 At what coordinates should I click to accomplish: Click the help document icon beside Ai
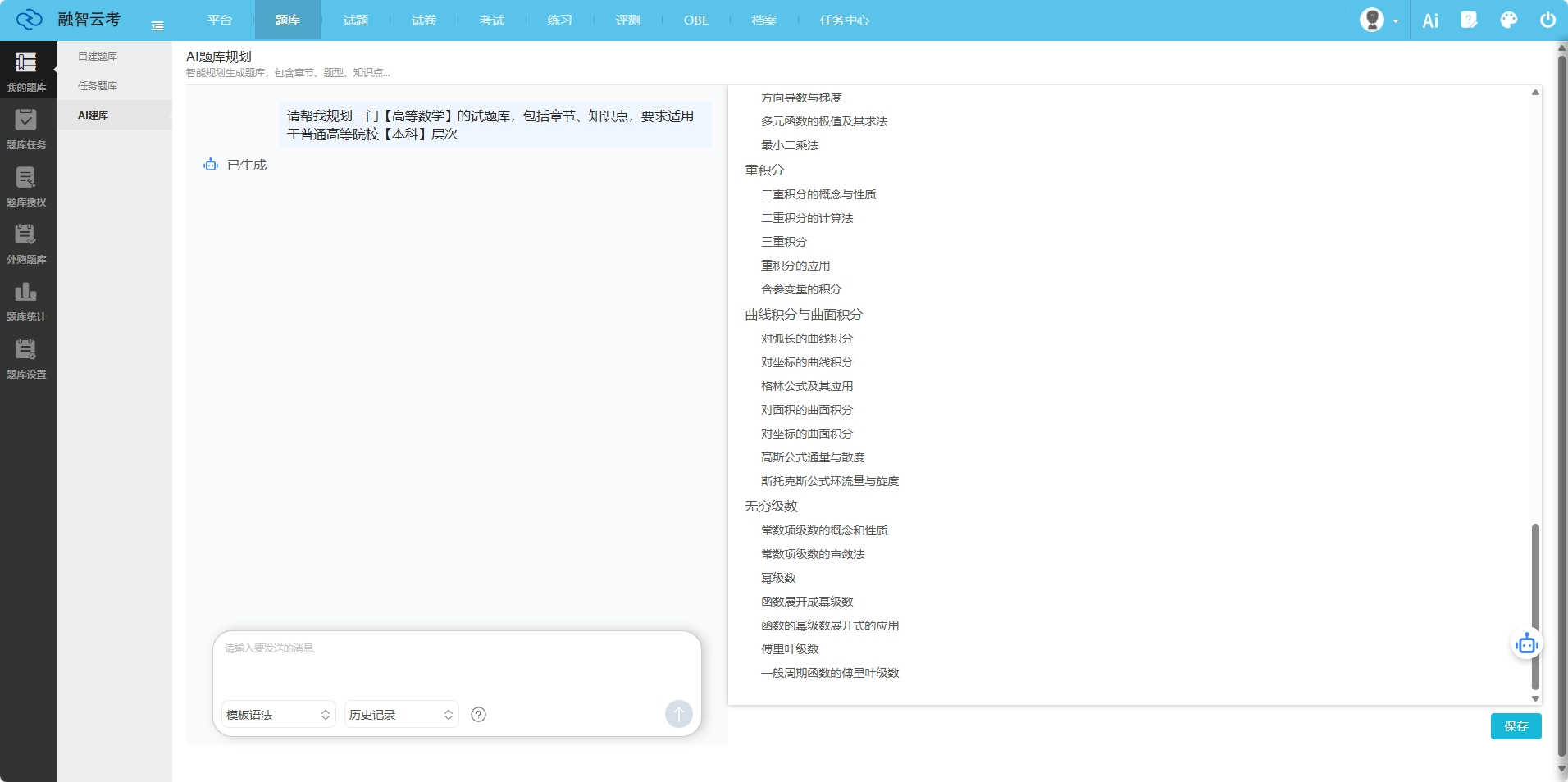[x=1470, y=20]
